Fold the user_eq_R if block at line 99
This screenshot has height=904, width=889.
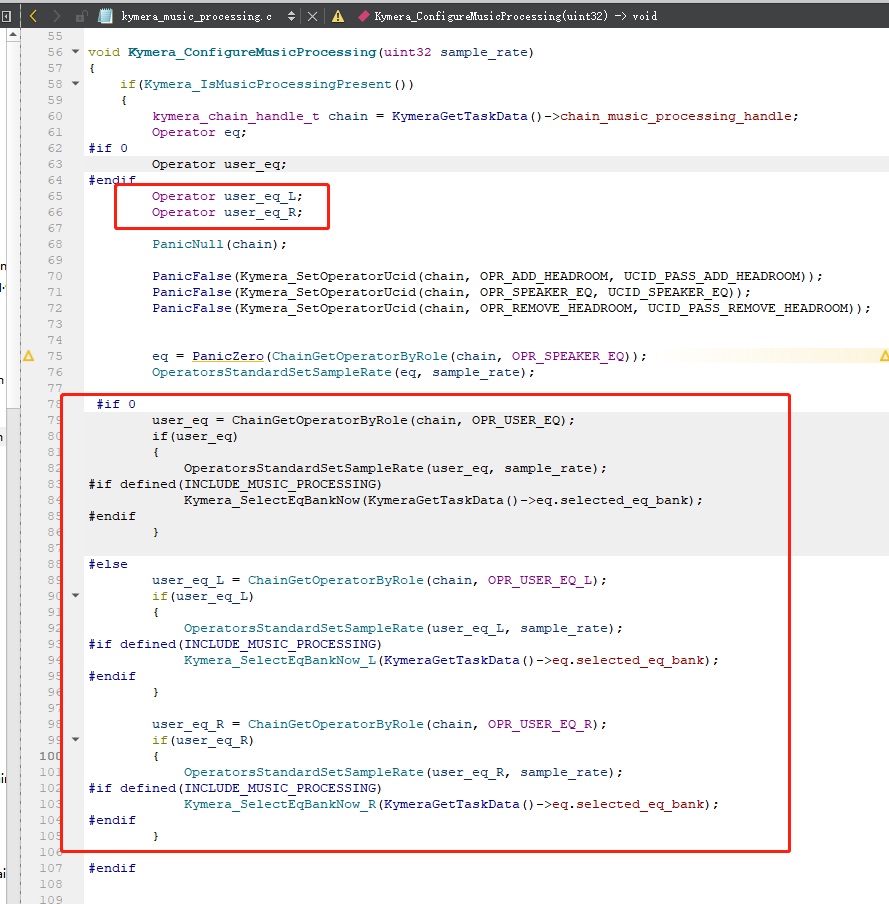point(76,740)
